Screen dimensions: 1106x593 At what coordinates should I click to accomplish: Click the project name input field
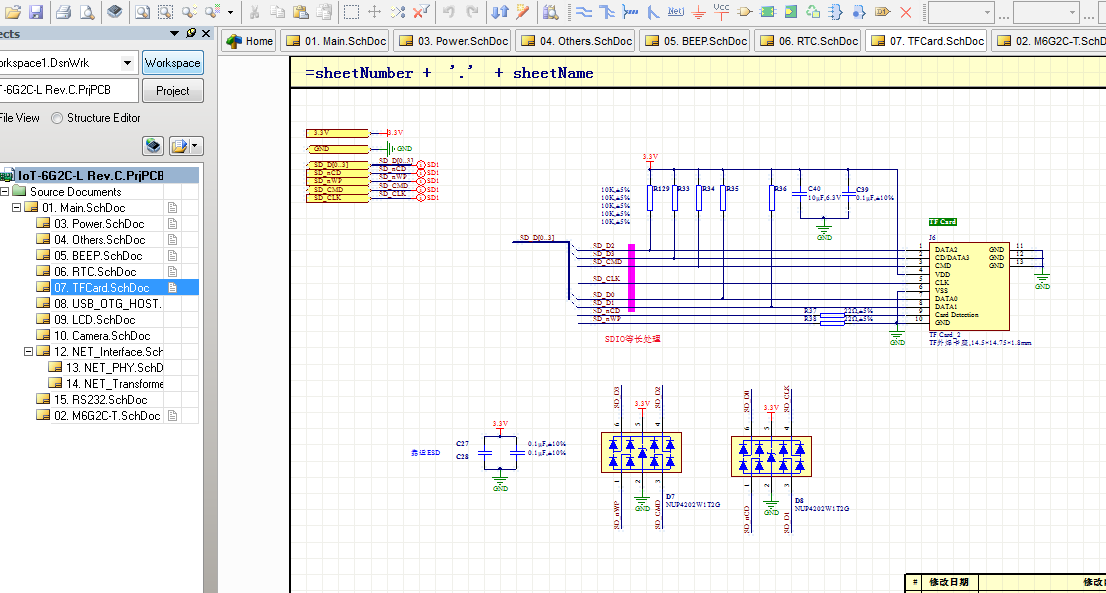(x=68, y=90)
